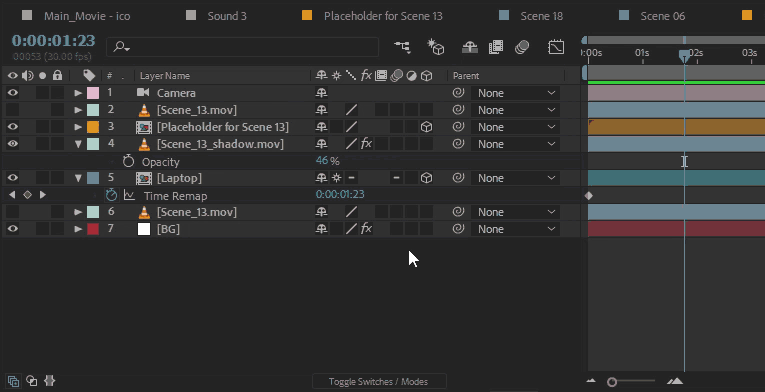Click the Hide Shy Layers icon
765x392 pixels.
(470, 47)
